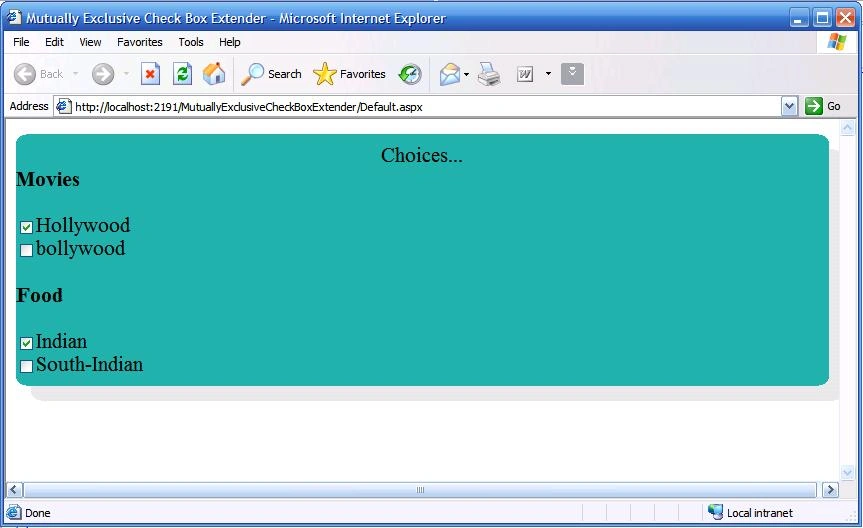
Task: Close the Internet Explorer window
Action: (x=845, y=18)
